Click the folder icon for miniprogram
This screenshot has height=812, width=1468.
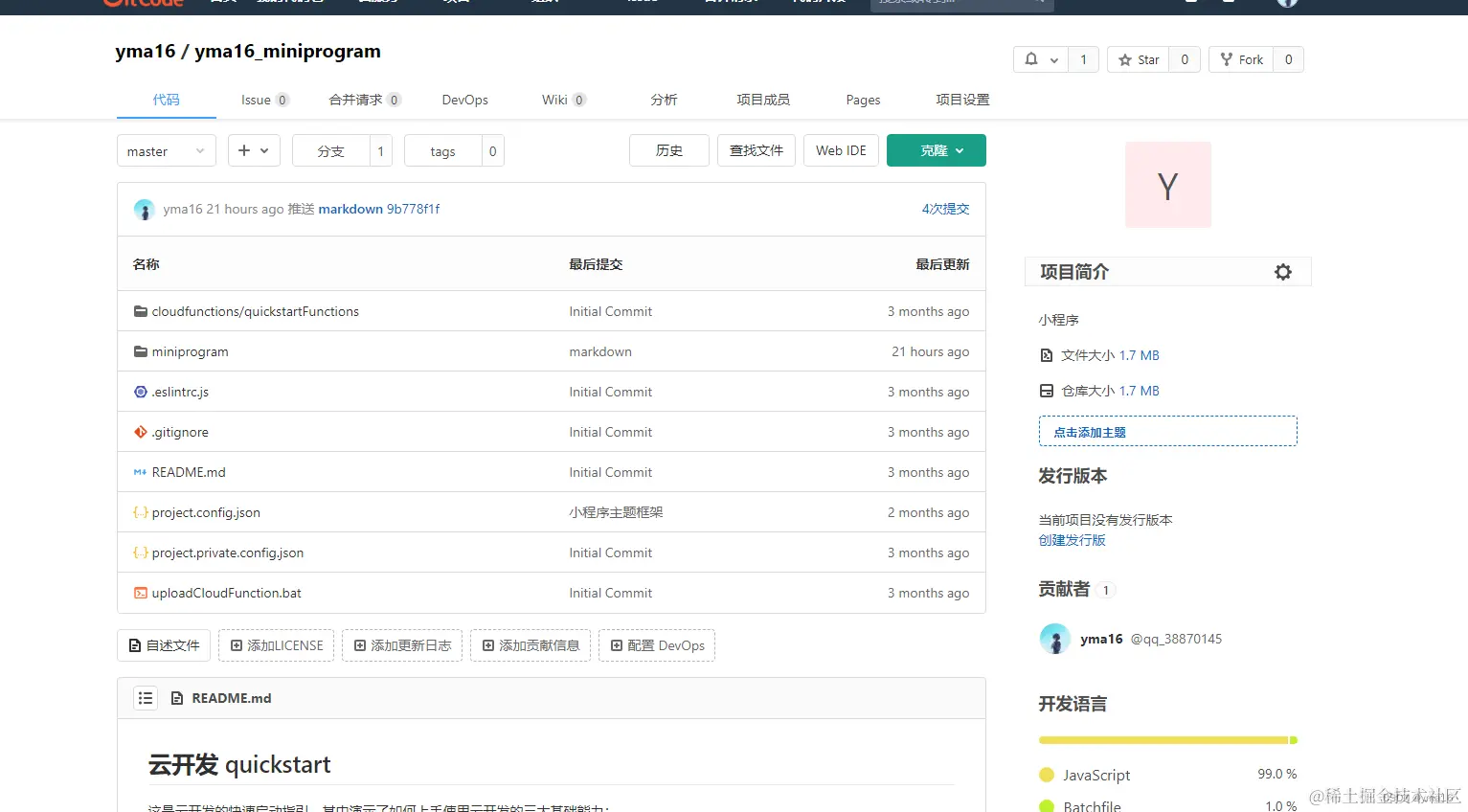(x=139, y=351)
